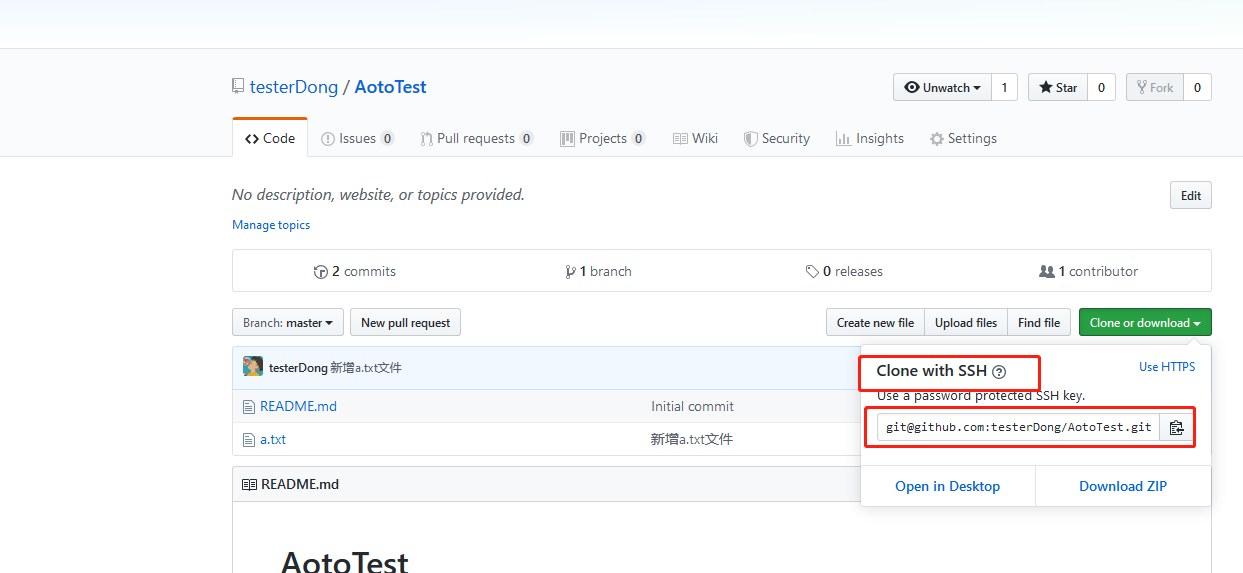
Task: Click the stargazers count 0
Action: tap(1101, 87)
